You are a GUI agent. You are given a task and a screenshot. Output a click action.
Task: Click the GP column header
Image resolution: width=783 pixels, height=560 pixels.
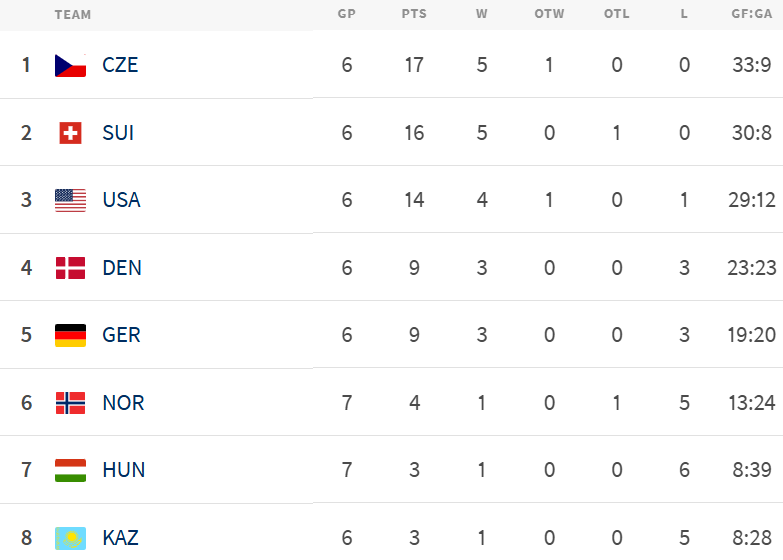(x=347, y=14)
